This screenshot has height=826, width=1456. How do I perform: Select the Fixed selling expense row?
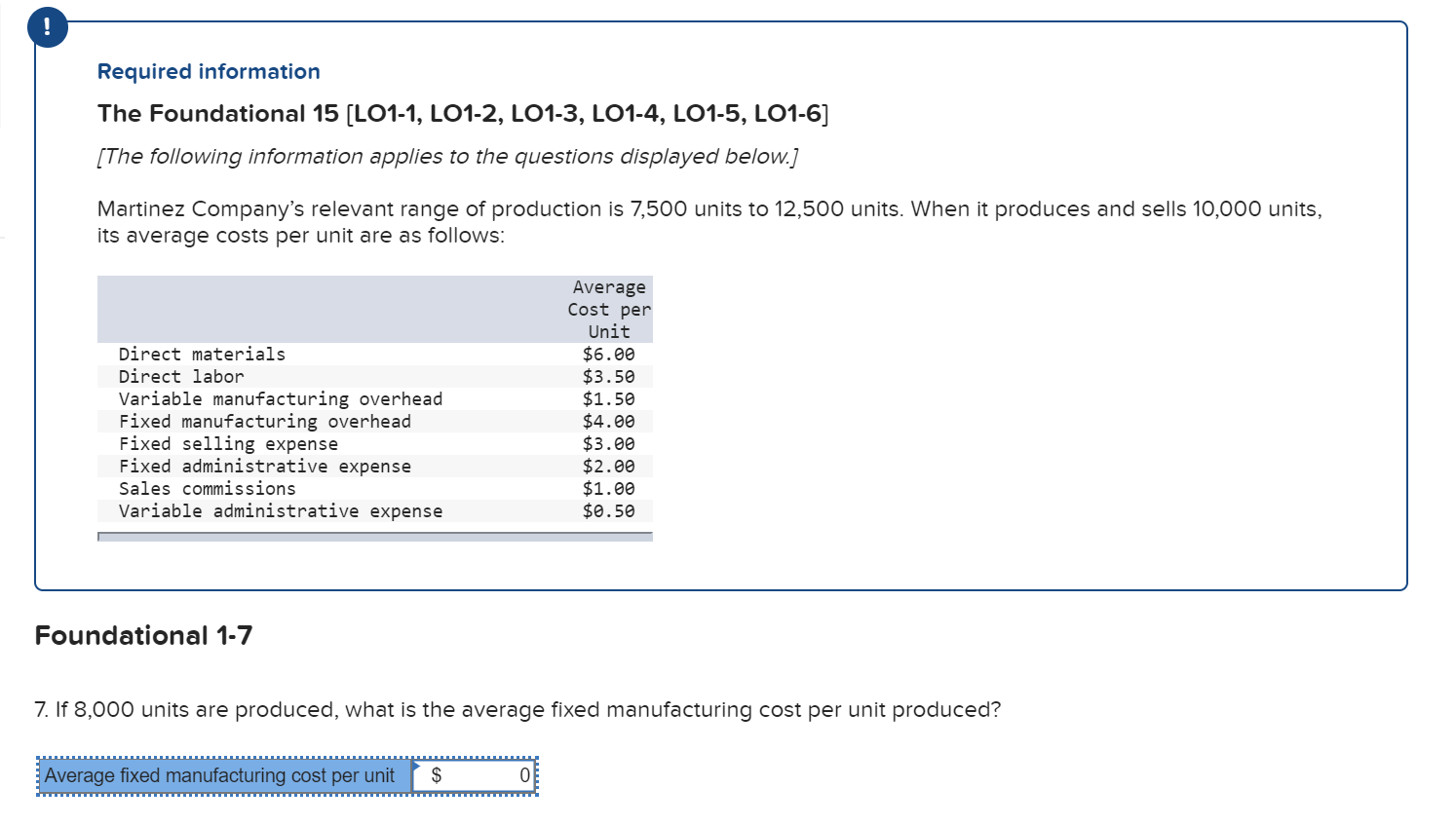(x=229, y=443)
